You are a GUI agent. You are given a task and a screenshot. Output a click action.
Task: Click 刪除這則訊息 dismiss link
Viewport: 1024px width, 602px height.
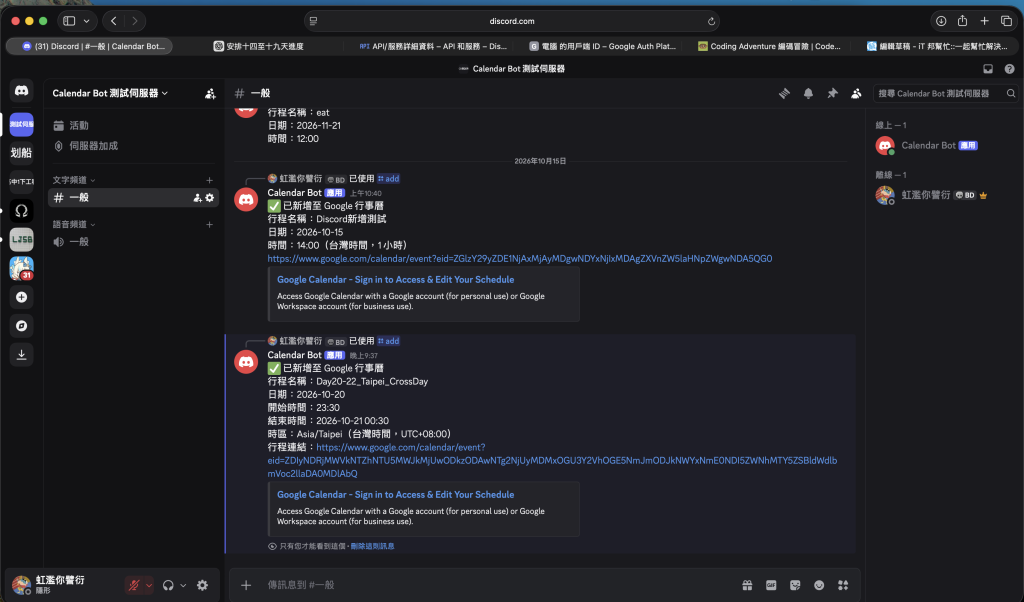coord(372,547)
